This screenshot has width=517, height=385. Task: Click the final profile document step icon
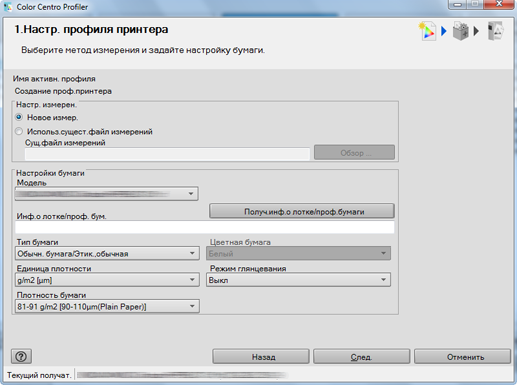496,31
